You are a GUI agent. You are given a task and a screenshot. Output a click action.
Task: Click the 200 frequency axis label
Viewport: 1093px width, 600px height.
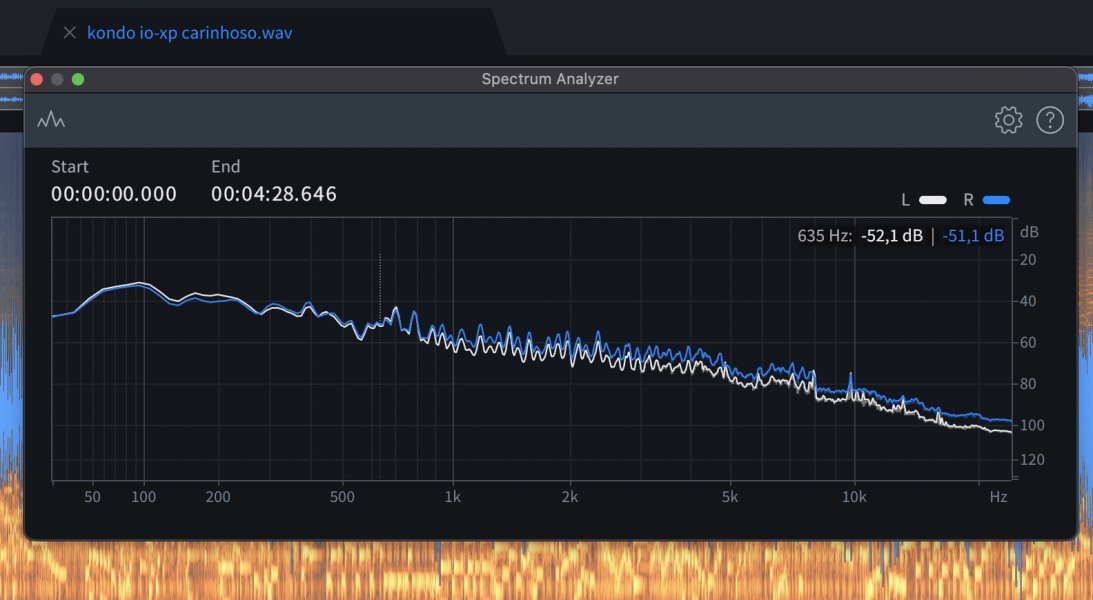(x=218, y=497)
